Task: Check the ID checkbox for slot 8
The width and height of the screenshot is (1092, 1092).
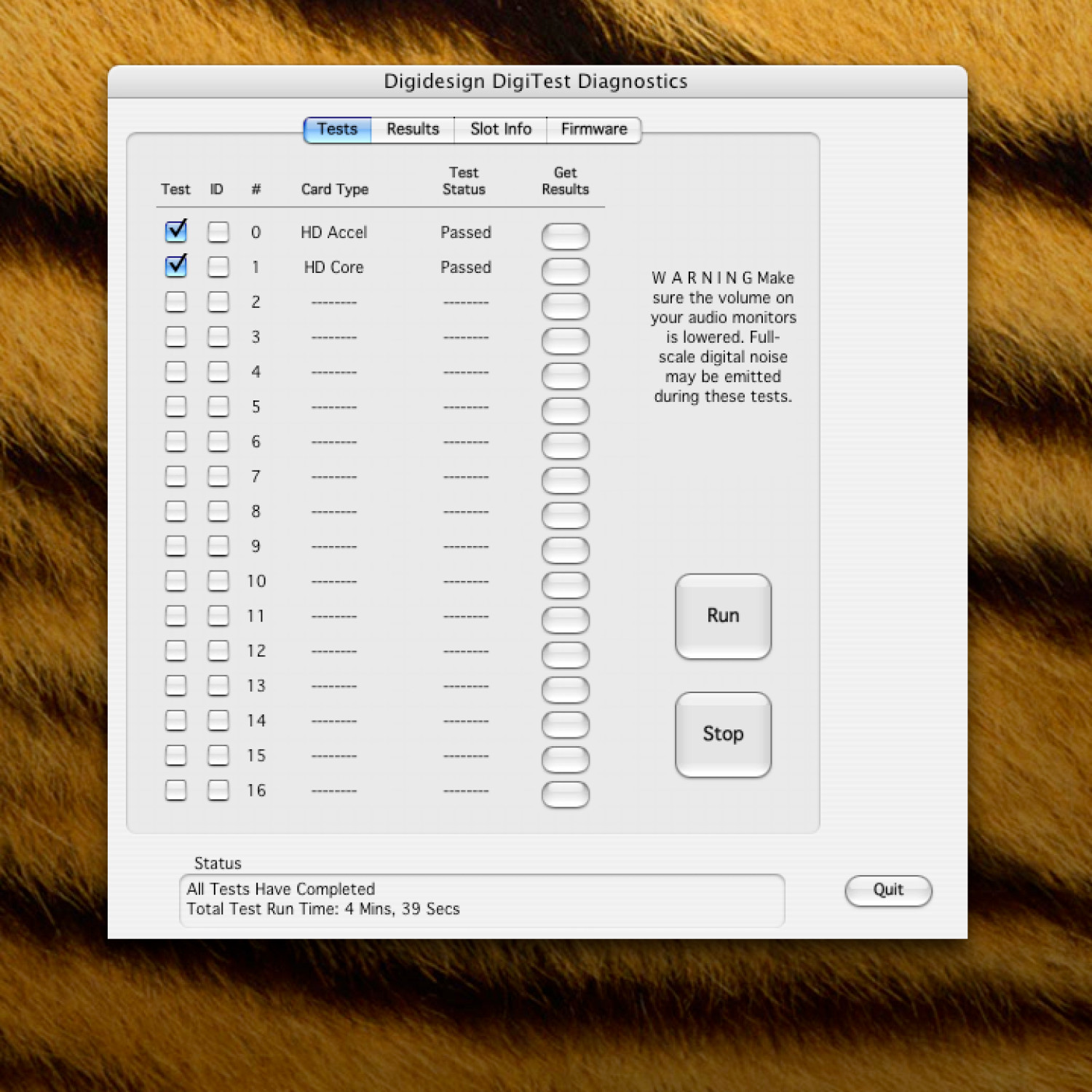Action: coord(218,511)
